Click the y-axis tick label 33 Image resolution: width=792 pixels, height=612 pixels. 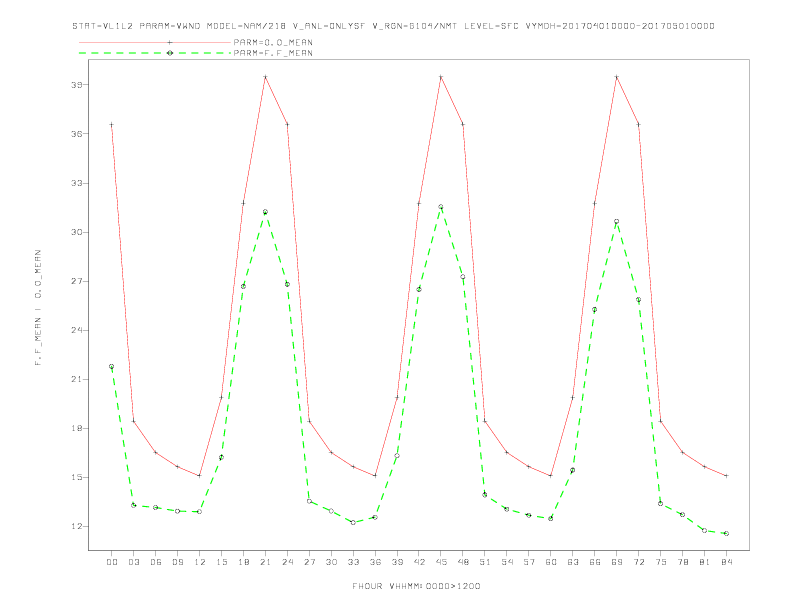click(77, 183)
